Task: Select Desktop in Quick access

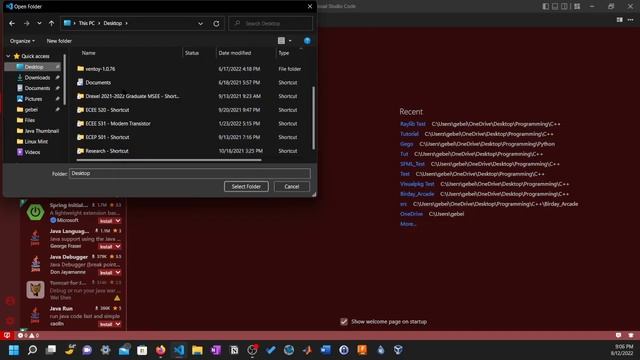Action: coord(34,67)
